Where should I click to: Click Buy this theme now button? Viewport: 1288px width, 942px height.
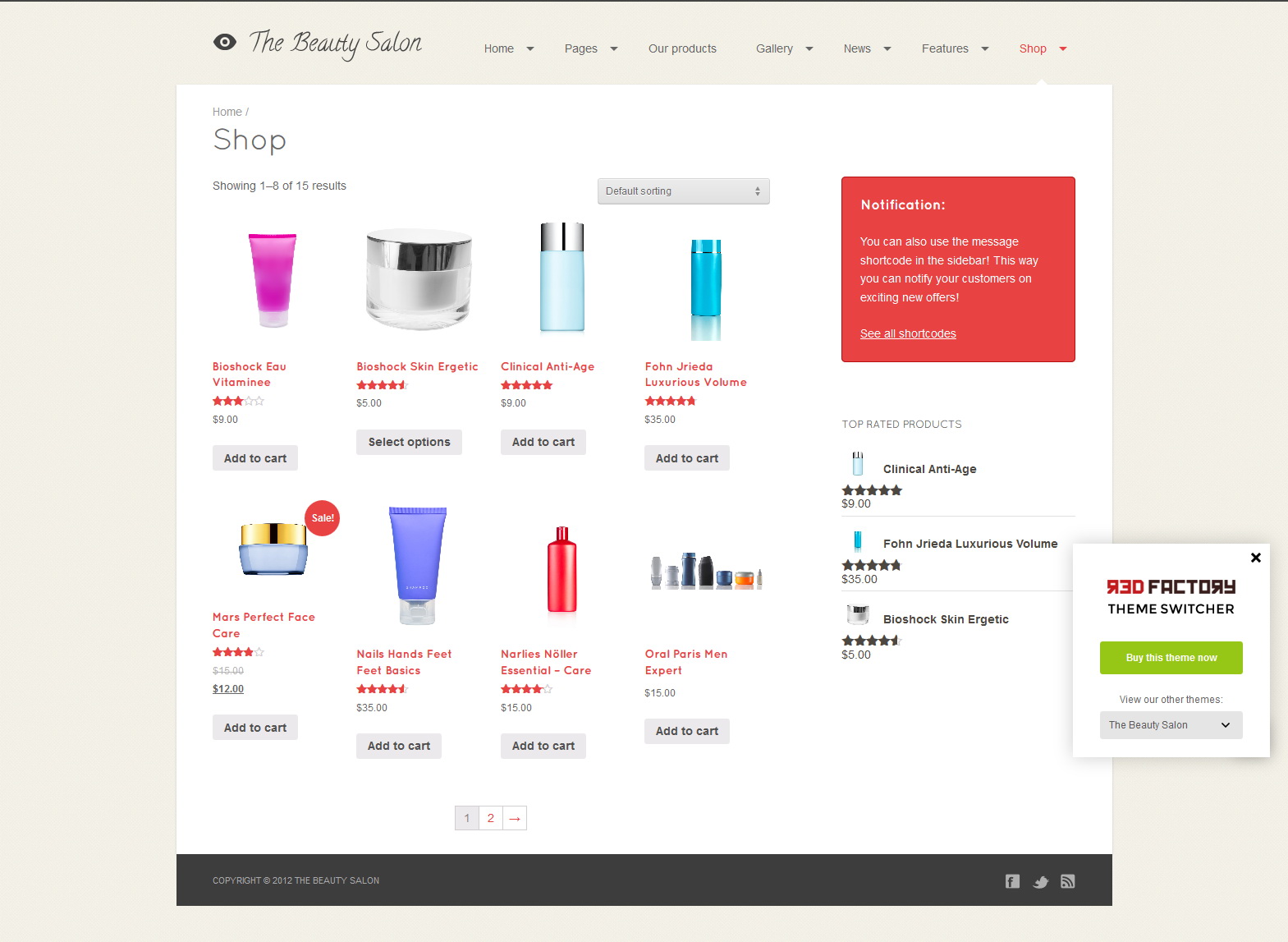pos(1171,658)
